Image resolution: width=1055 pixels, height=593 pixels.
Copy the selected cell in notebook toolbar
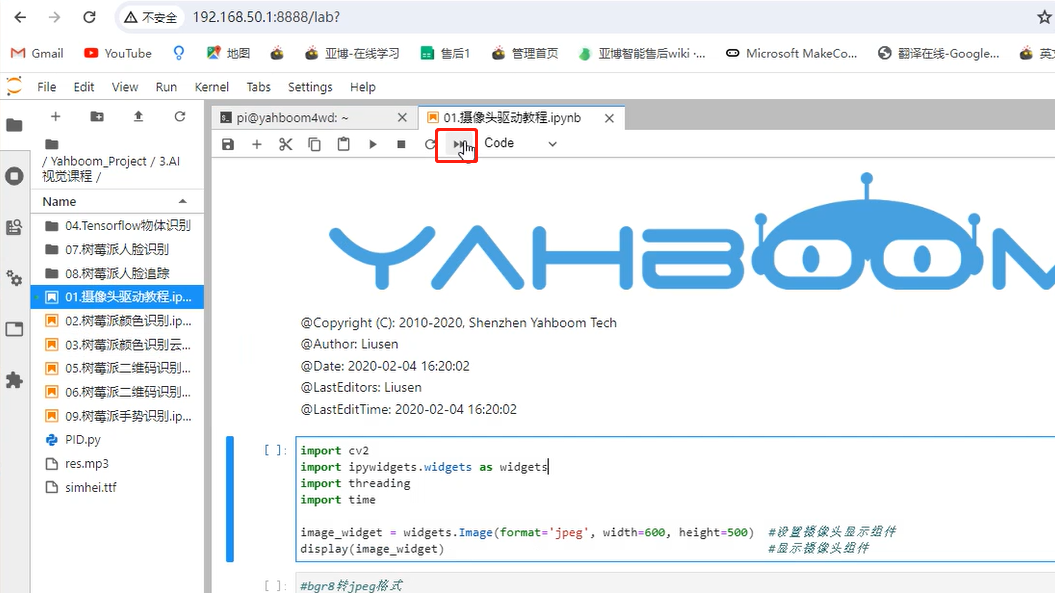tap(314, 144)
